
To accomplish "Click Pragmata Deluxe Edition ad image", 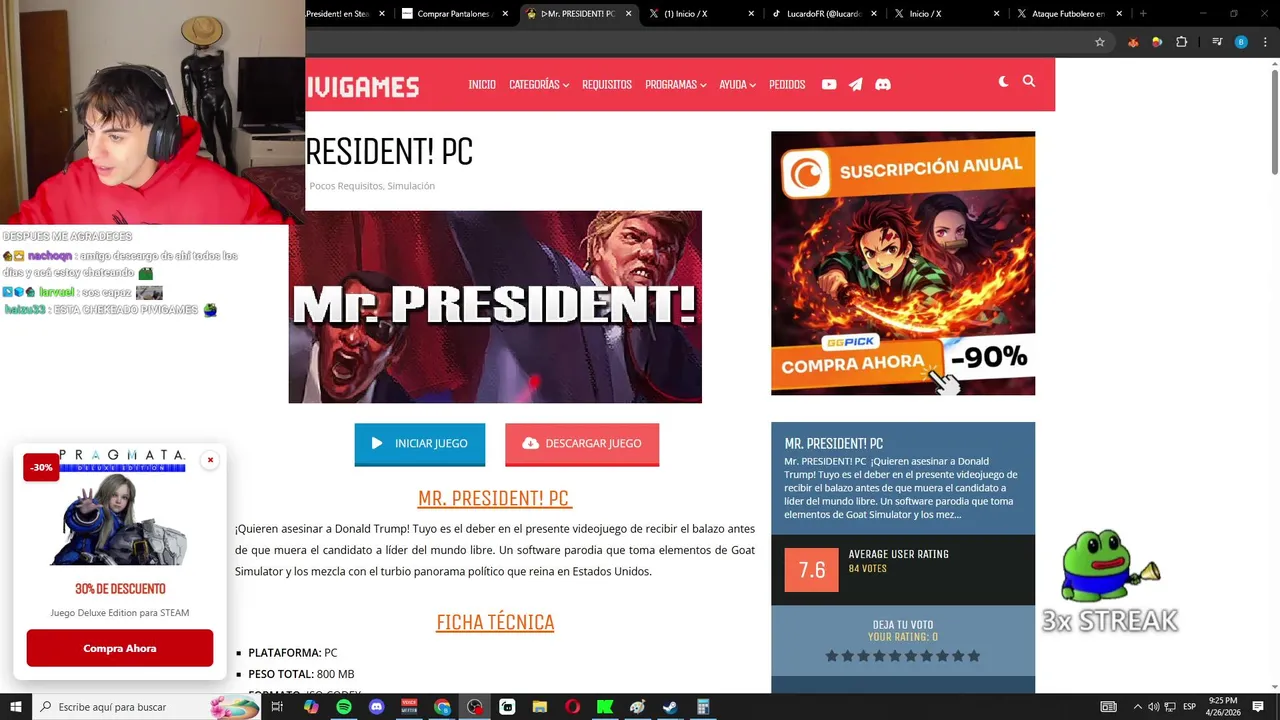I will (120, 508).
